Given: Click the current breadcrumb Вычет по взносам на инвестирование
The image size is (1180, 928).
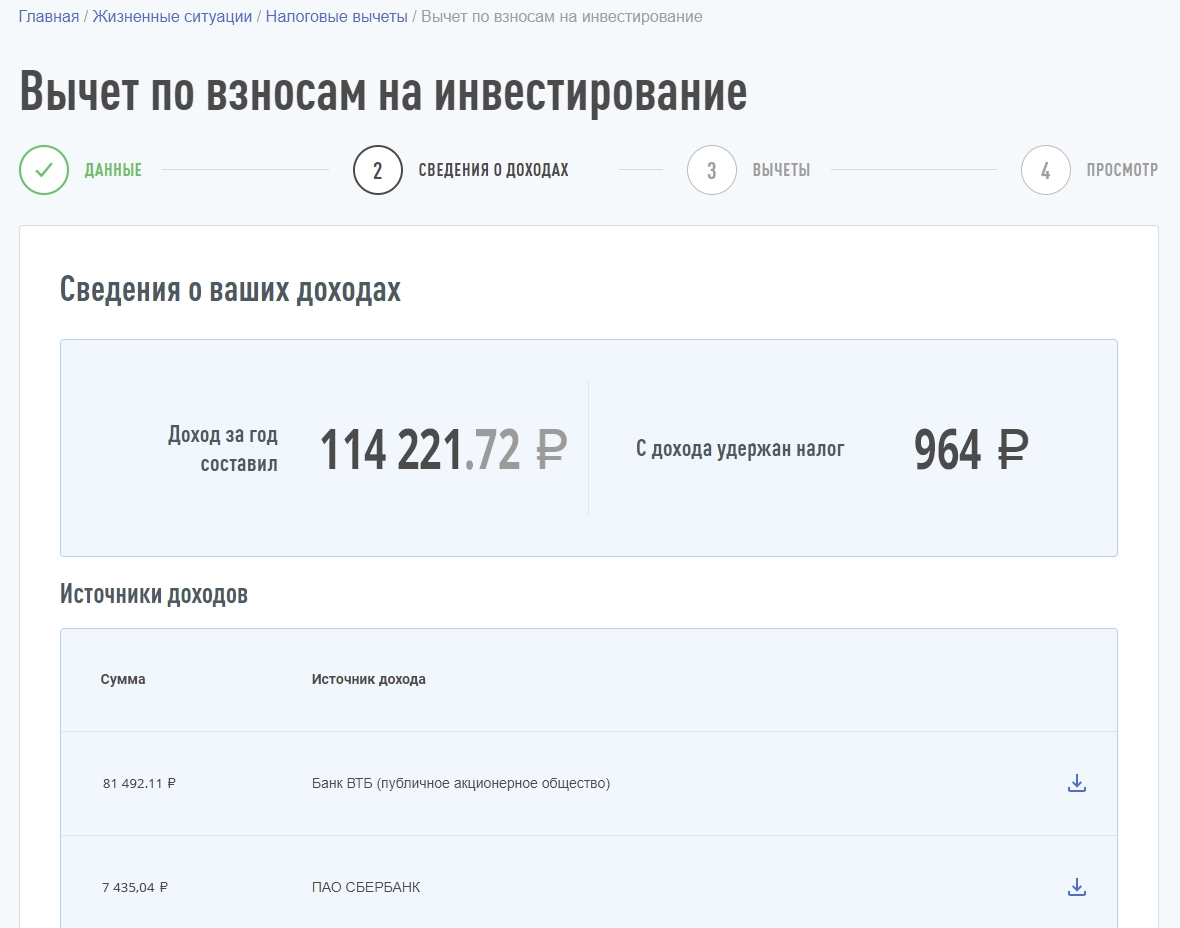Looking at the screenshot, I should [561, 17].
